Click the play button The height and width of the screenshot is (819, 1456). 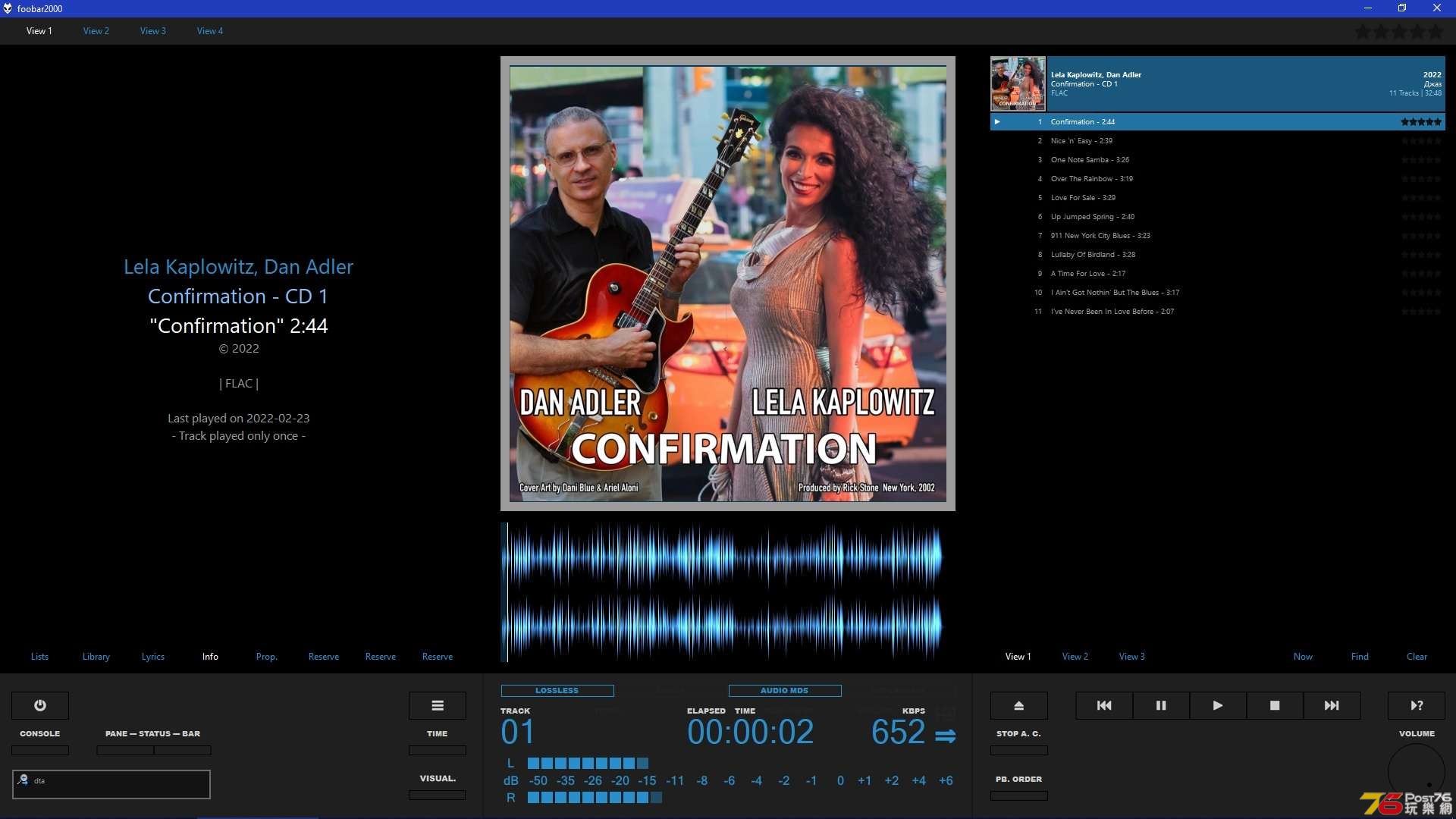[x=1218, y=705]
